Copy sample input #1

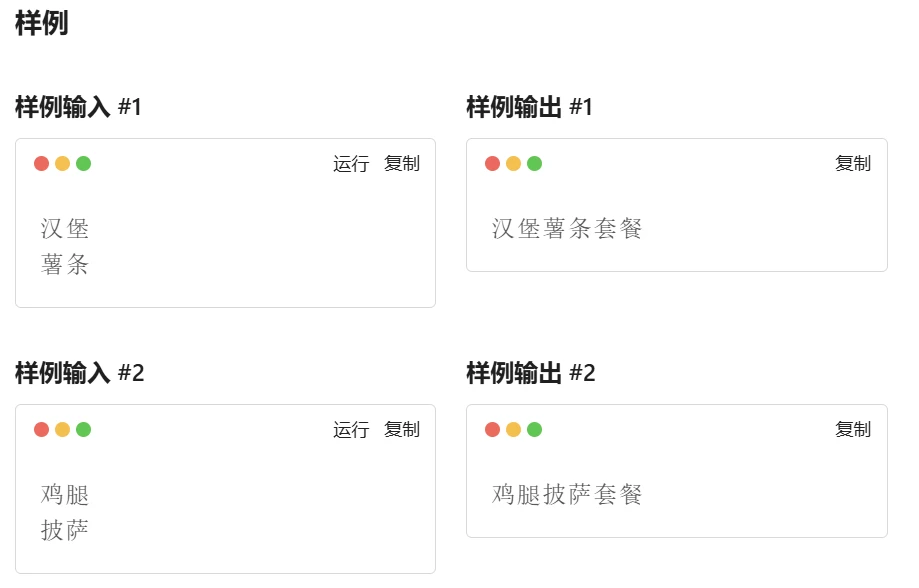[x=402, y=164]
